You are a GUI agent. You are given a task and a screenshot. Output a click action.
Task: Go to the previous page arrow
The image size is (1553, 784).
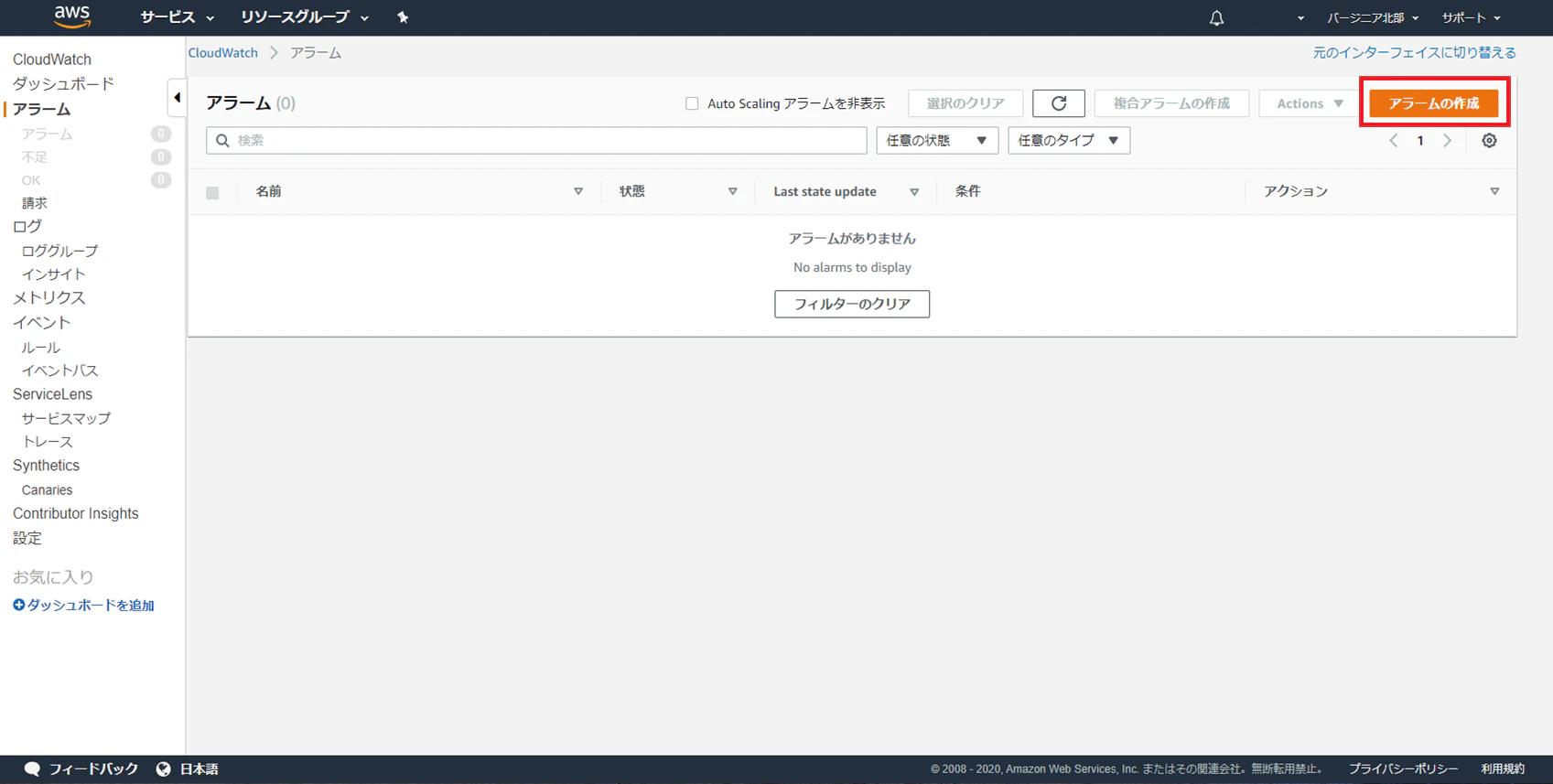(x=1394, y=141)
